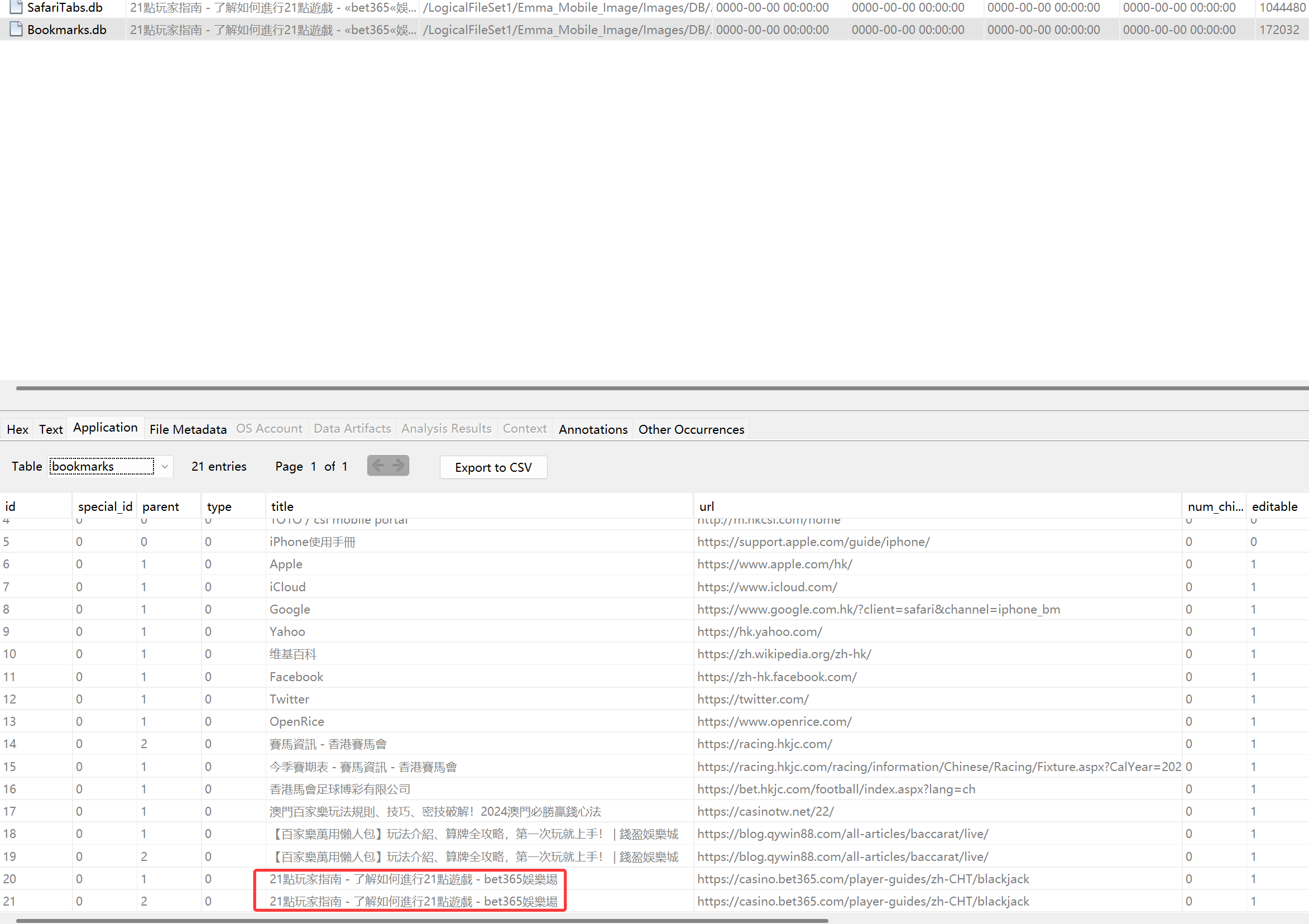Click the bottom table horizontal scrollbar
This screenshot has height=924, width=1309.
pyautogui.click(x=422, y=921)
